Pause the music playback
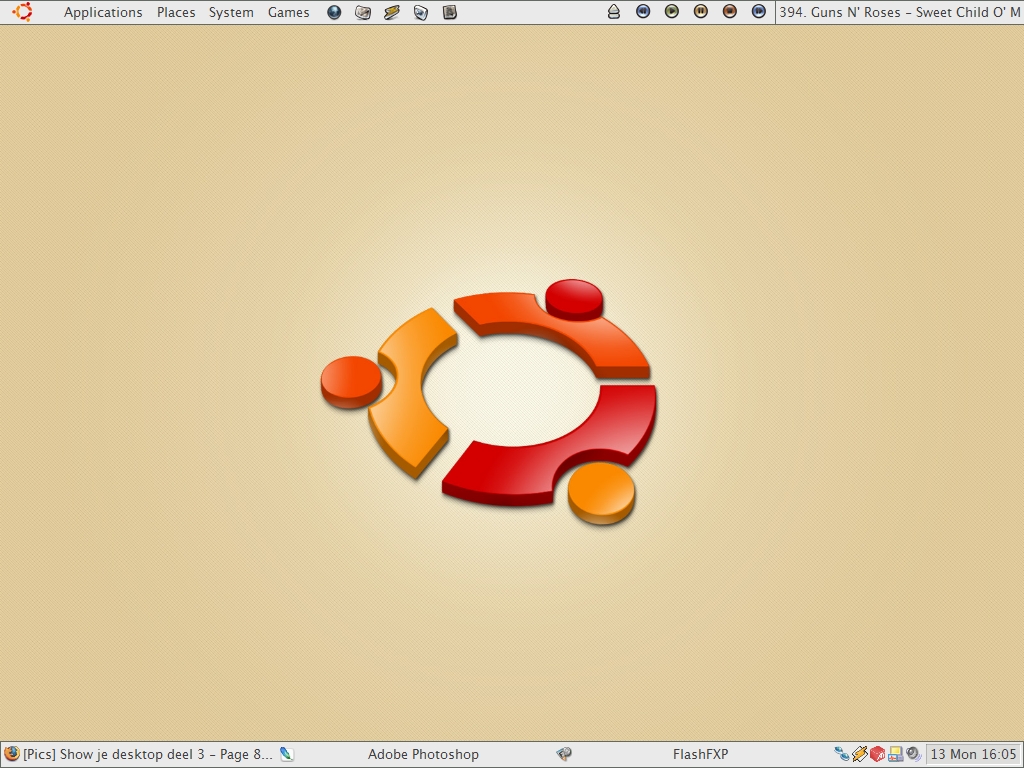1024x768 pixels. tap(701, 11)
